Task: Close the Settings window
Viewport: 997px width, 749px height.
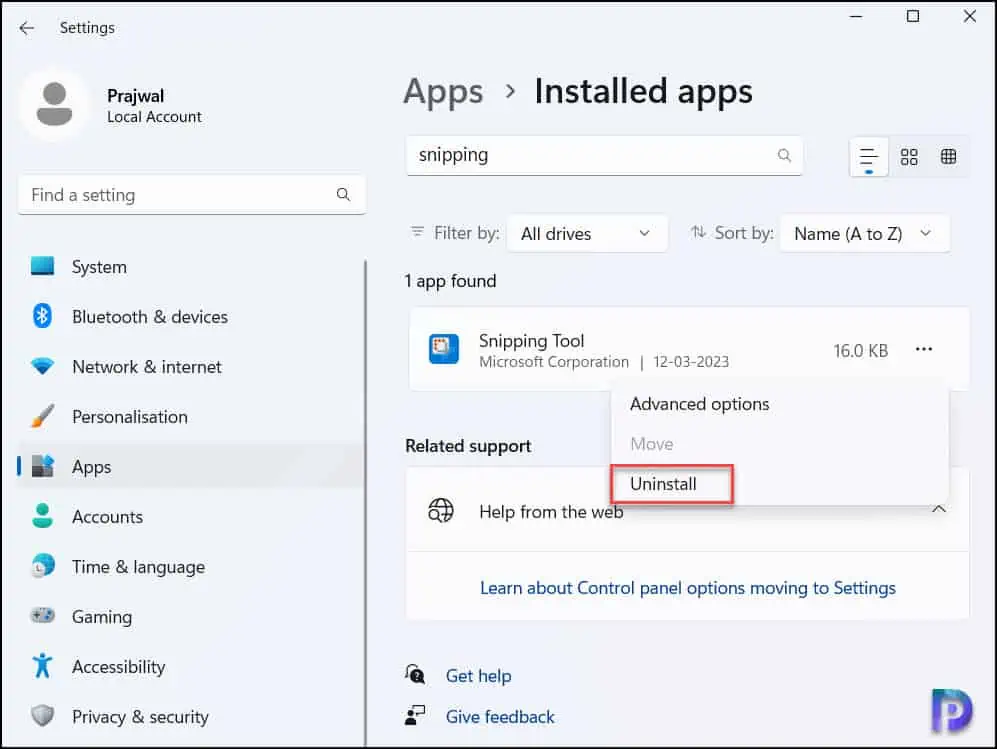Action: click(x=969, y=16)
